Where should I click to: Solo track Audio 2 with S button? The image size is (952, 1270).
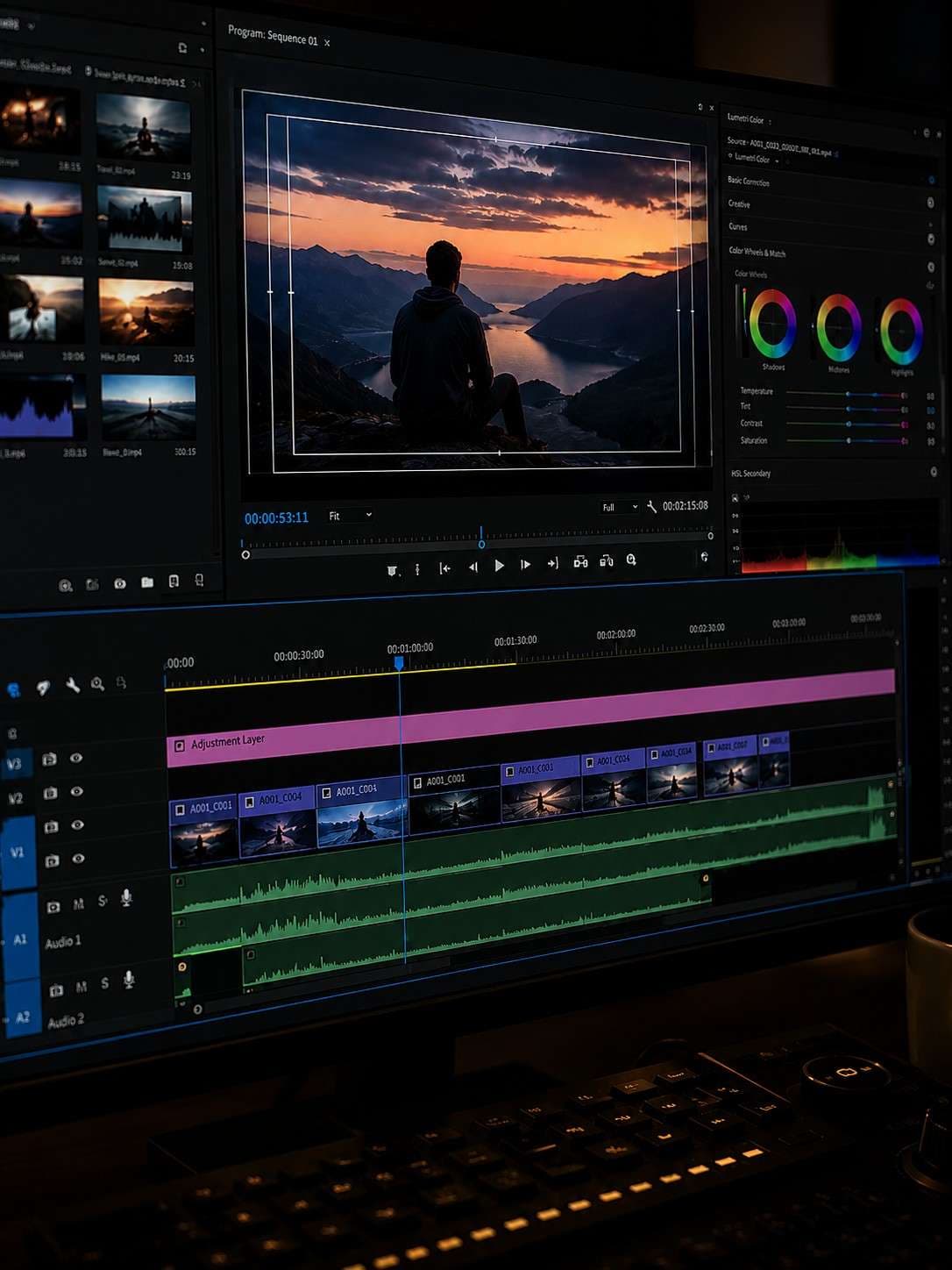pos(105,983)
